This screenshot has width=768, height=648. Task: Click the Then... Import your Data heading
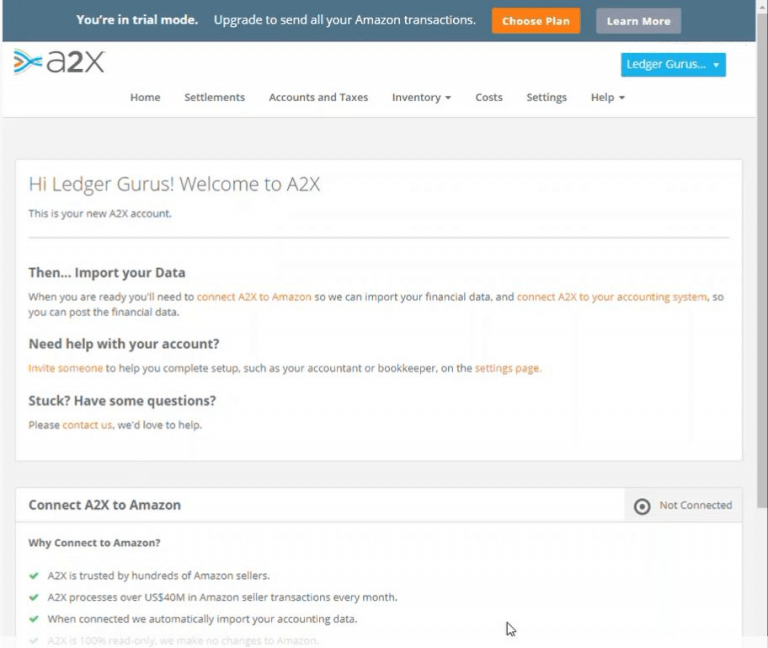coord(107,273)
